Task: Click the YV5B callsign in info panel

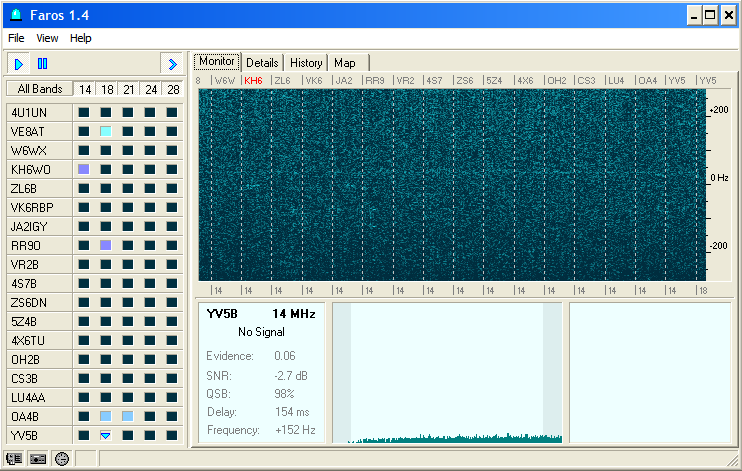Action: point(222,314)
